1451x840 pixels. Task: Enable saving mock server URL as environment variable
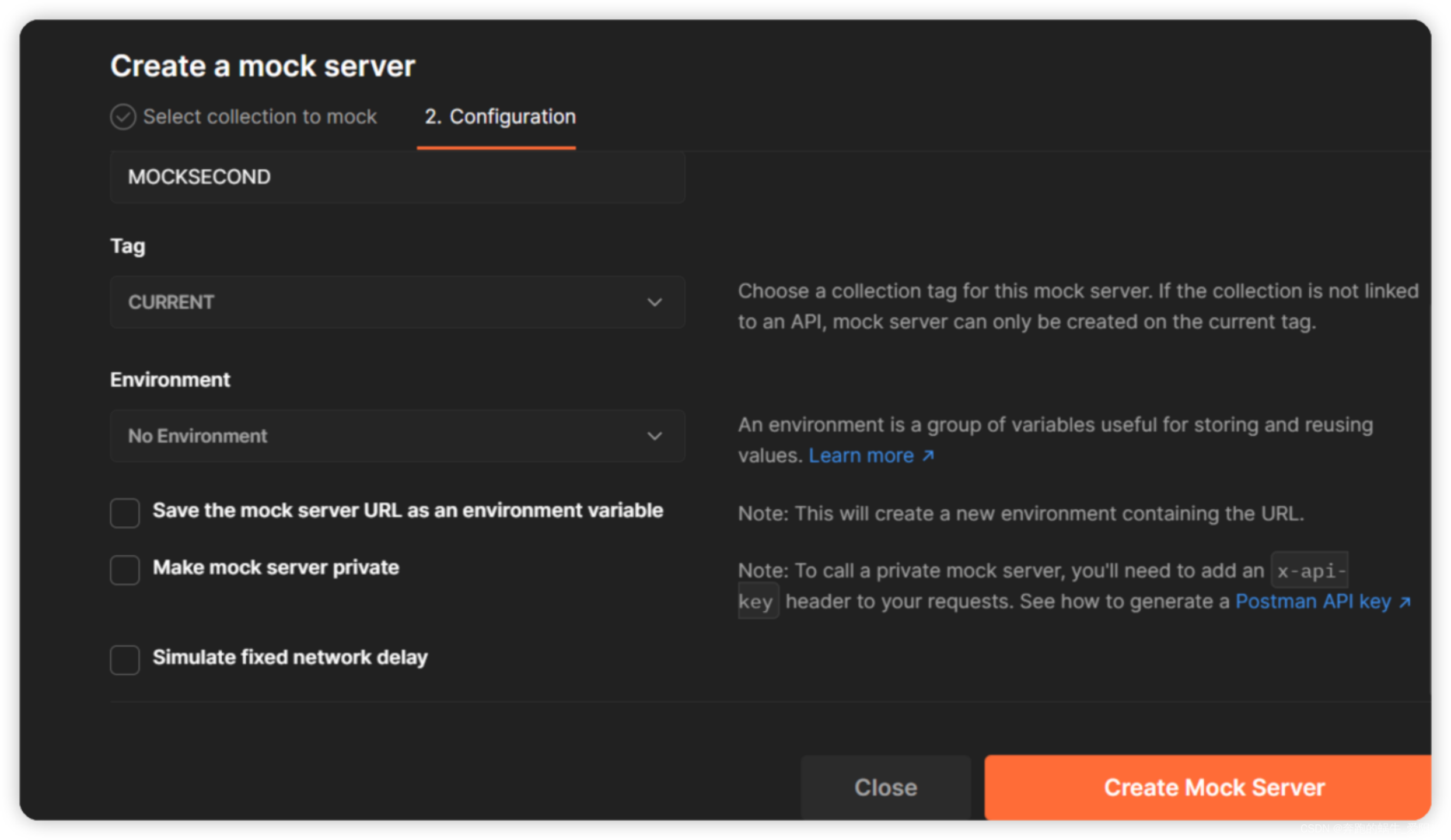click(x=124, y=512)
